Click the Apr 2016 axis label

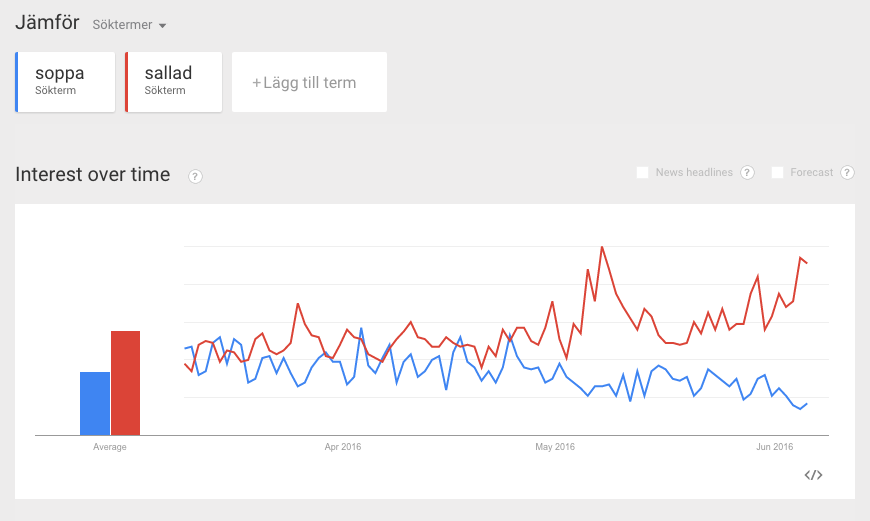pos(343,447)
